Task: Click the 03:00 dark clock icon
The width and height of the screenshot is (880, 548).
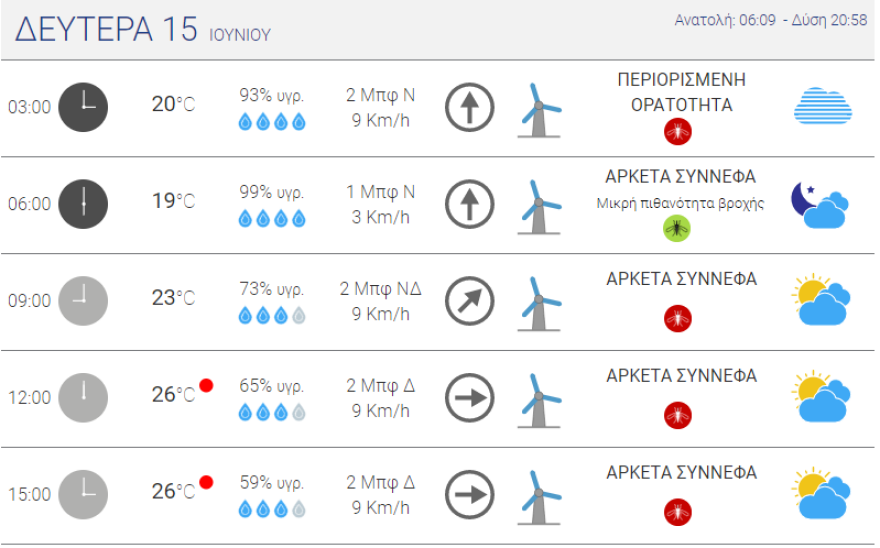Action: coord(83,107)
